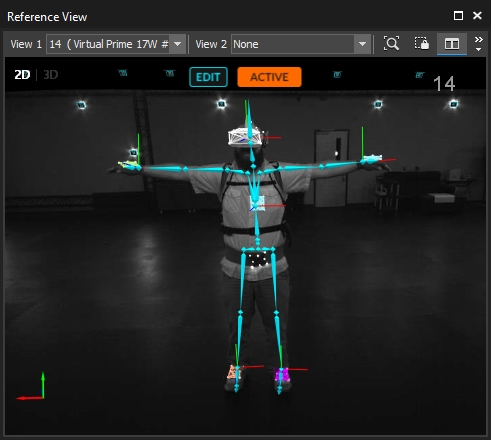Close the Reference View pane
Screen dimensions: 491x440
point(477,16)
